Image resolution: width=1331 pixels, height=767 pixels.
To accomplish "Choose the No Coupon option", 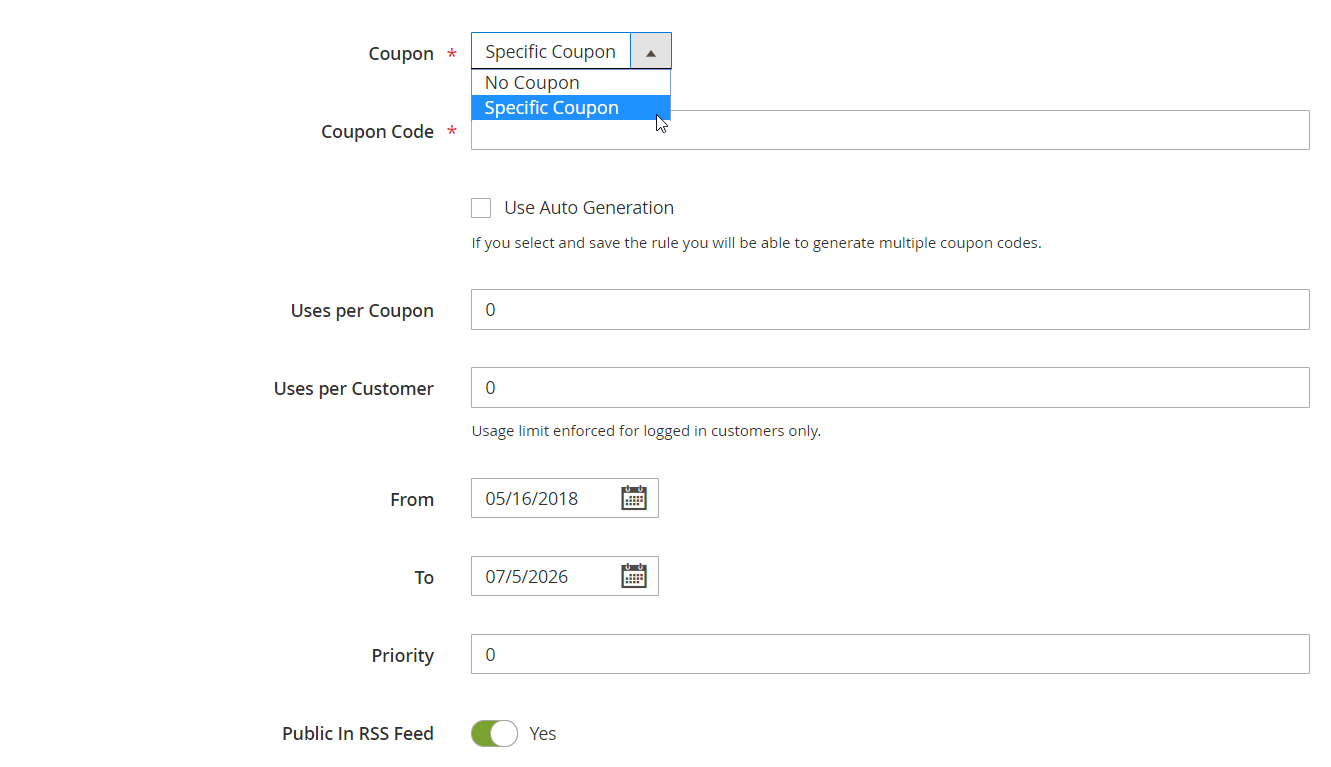I will 532,83.
